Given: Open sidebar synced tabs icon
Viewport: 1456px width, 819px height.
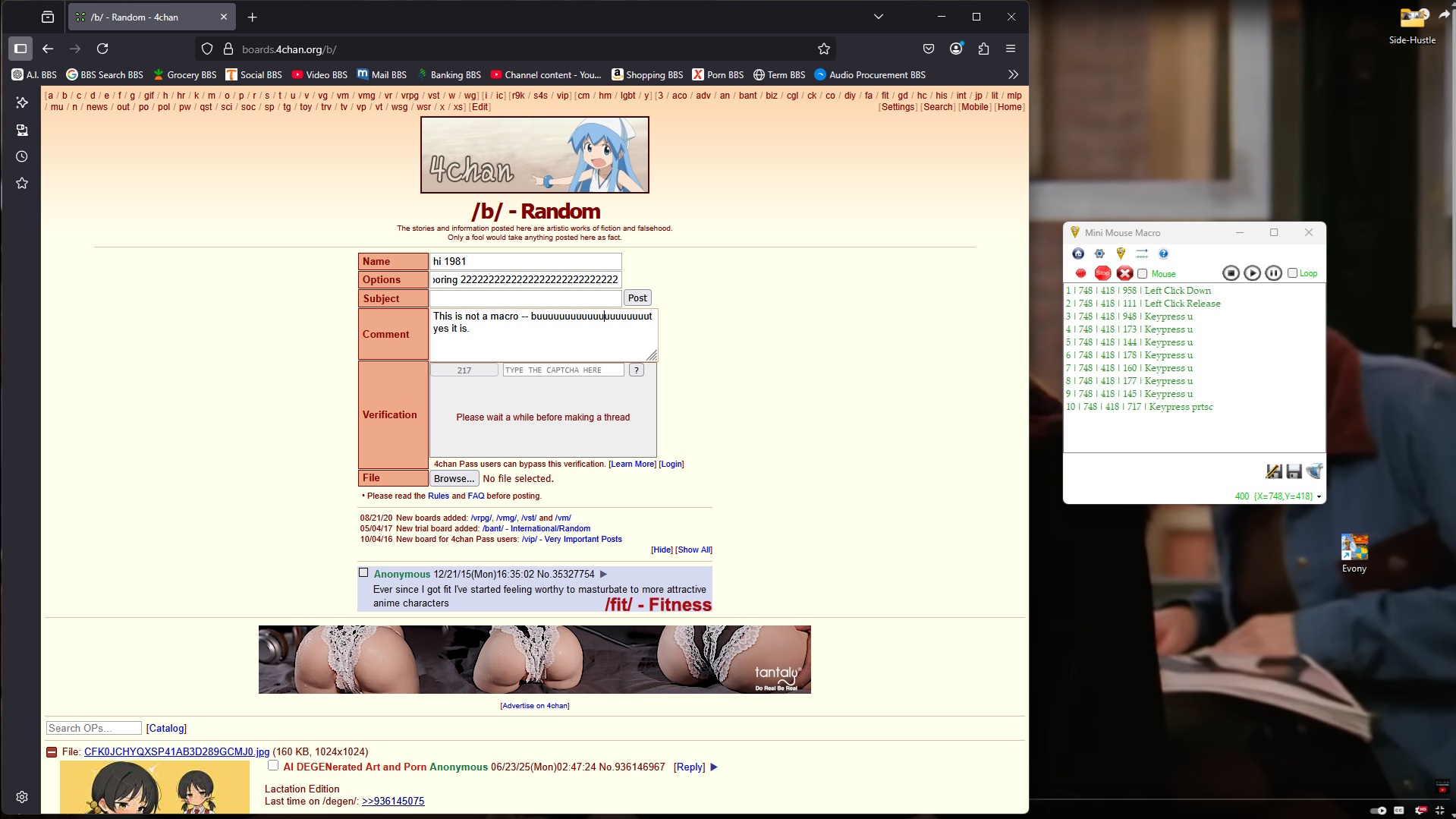Looking at the screenshot, I should click(22, 130).
